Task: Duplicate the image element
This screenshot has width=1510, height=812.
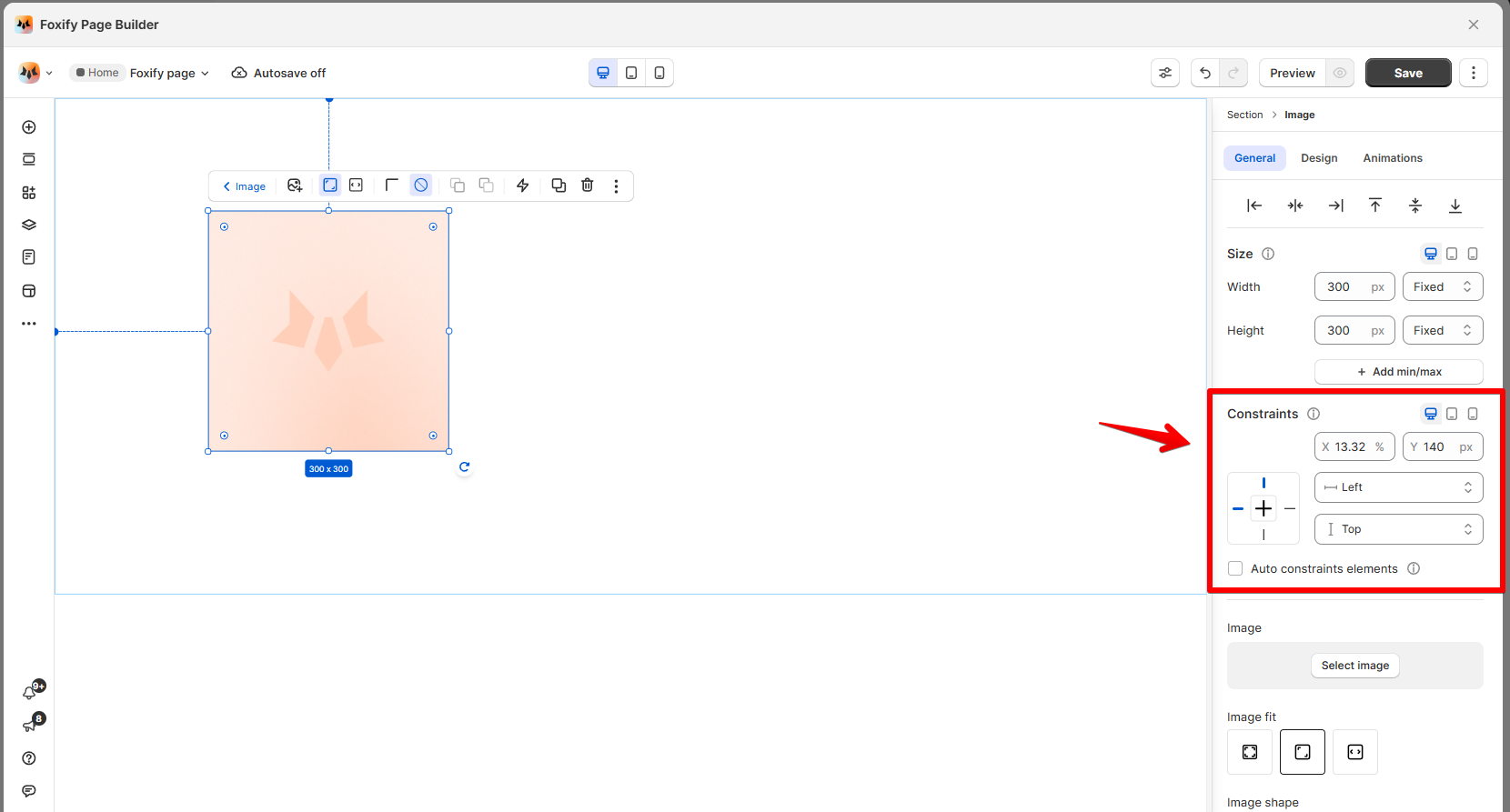Action: (x=559, y=185)
